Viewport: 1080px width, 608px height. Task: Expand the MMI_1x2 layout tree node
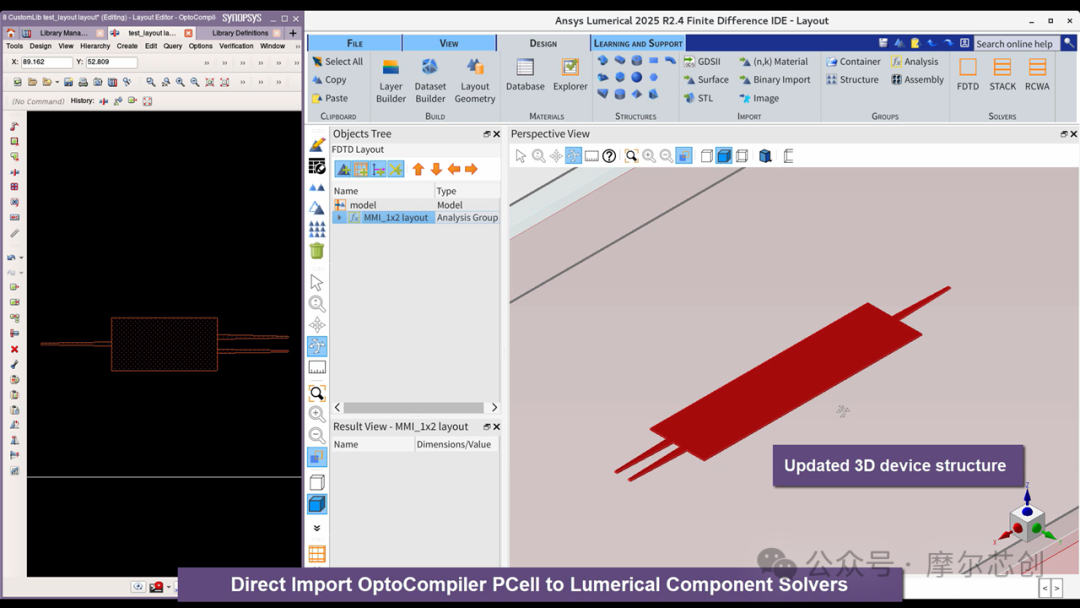339,218
